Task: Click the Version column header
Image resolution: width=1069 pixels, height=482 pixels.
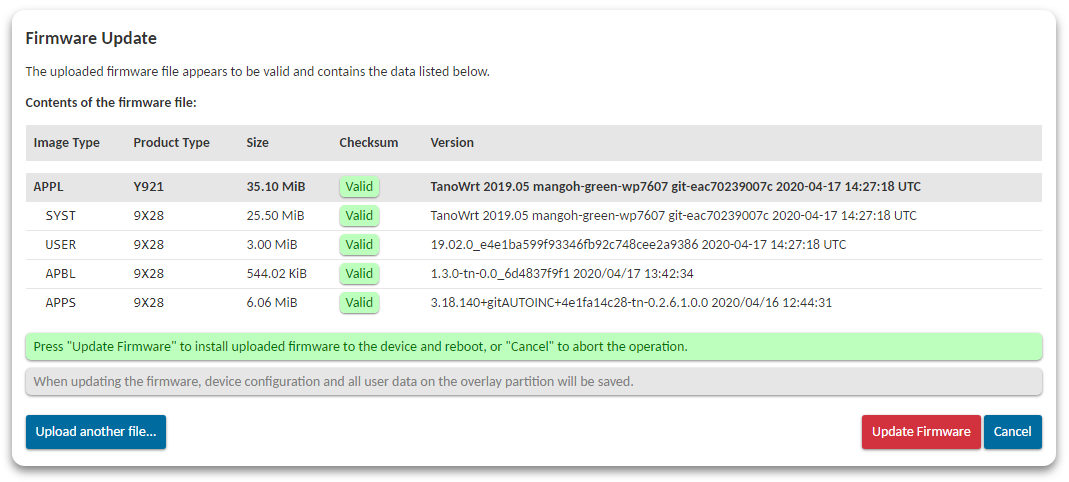Action: pyautogui.click(x=452, y=143)
